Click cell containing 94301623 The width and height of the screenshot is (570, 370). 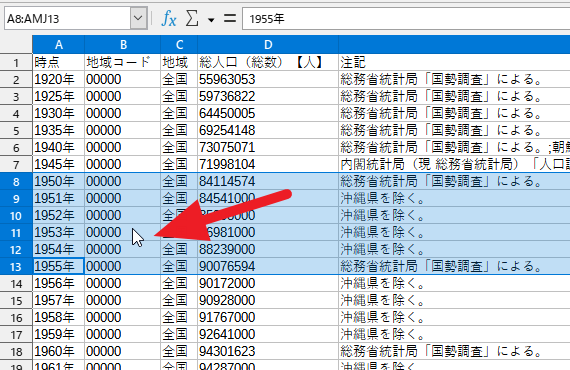coord(268,351)
